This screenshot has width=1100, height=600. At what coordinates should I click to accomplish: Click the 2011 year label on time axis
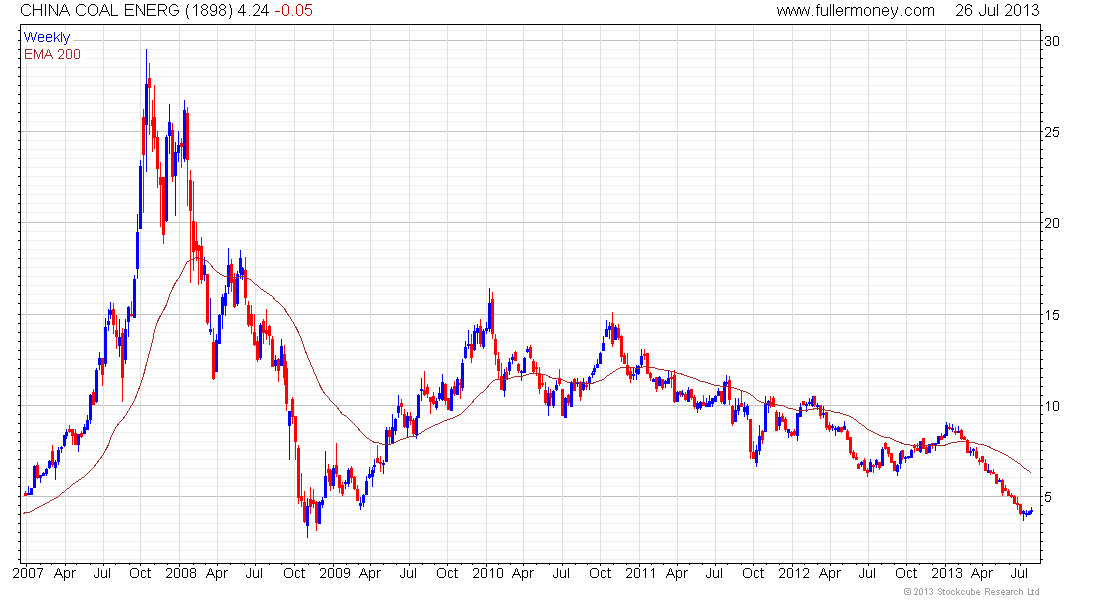640,573
